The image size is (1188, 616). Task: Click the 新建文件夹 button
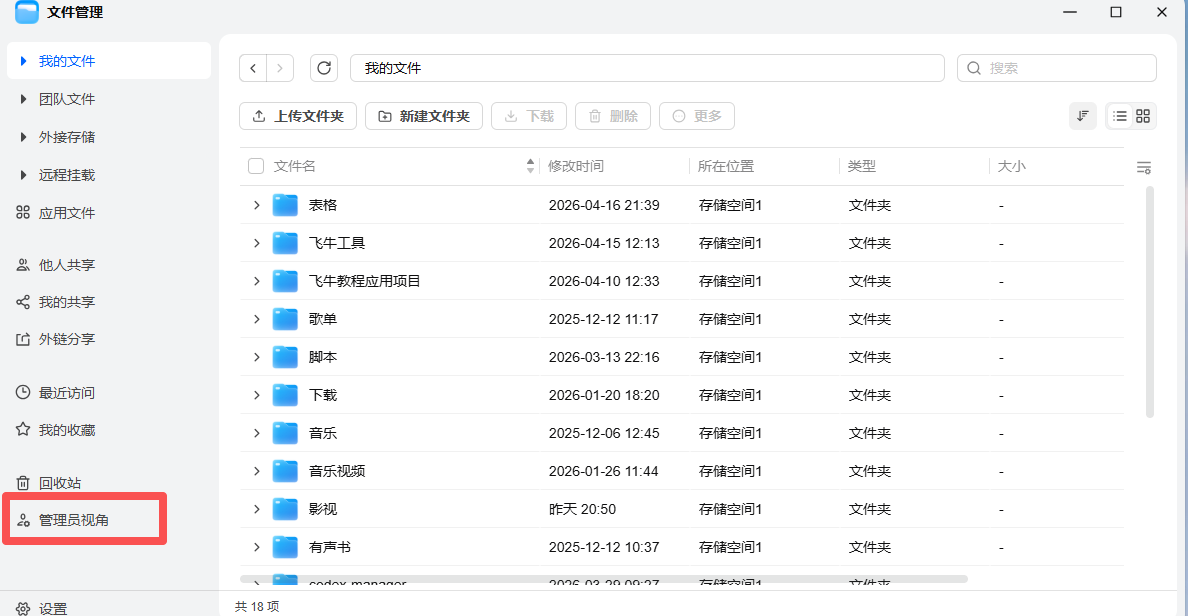tap(424, 116)
